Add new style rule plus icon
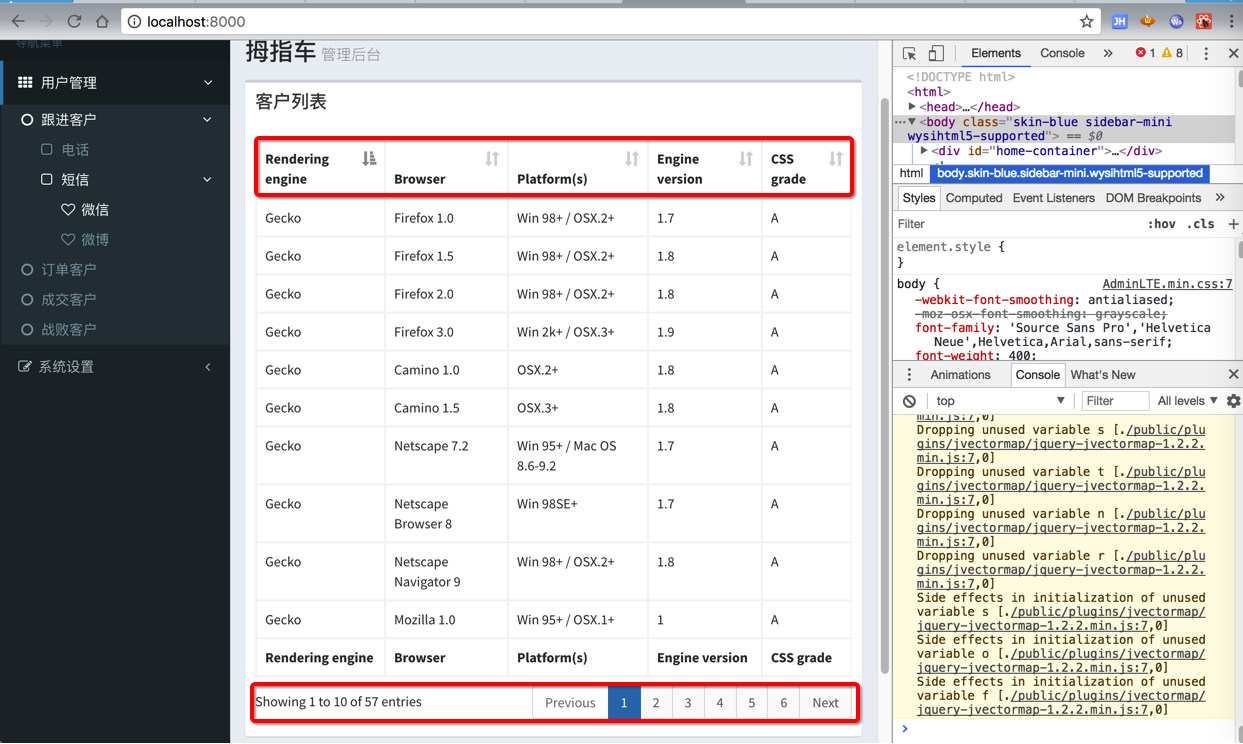The image size is (1243, 744). click(1233, 224)
